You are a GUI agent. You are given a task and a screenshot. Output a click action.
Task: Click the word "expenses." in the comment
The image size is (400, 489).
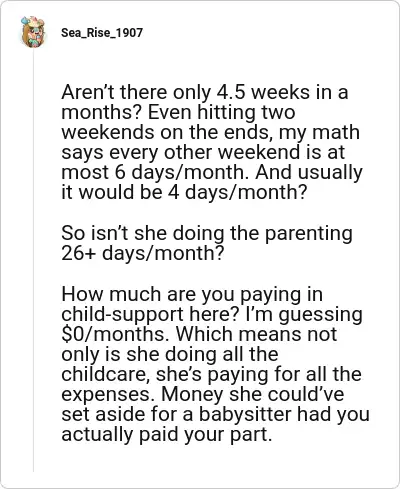click(109, 395)
